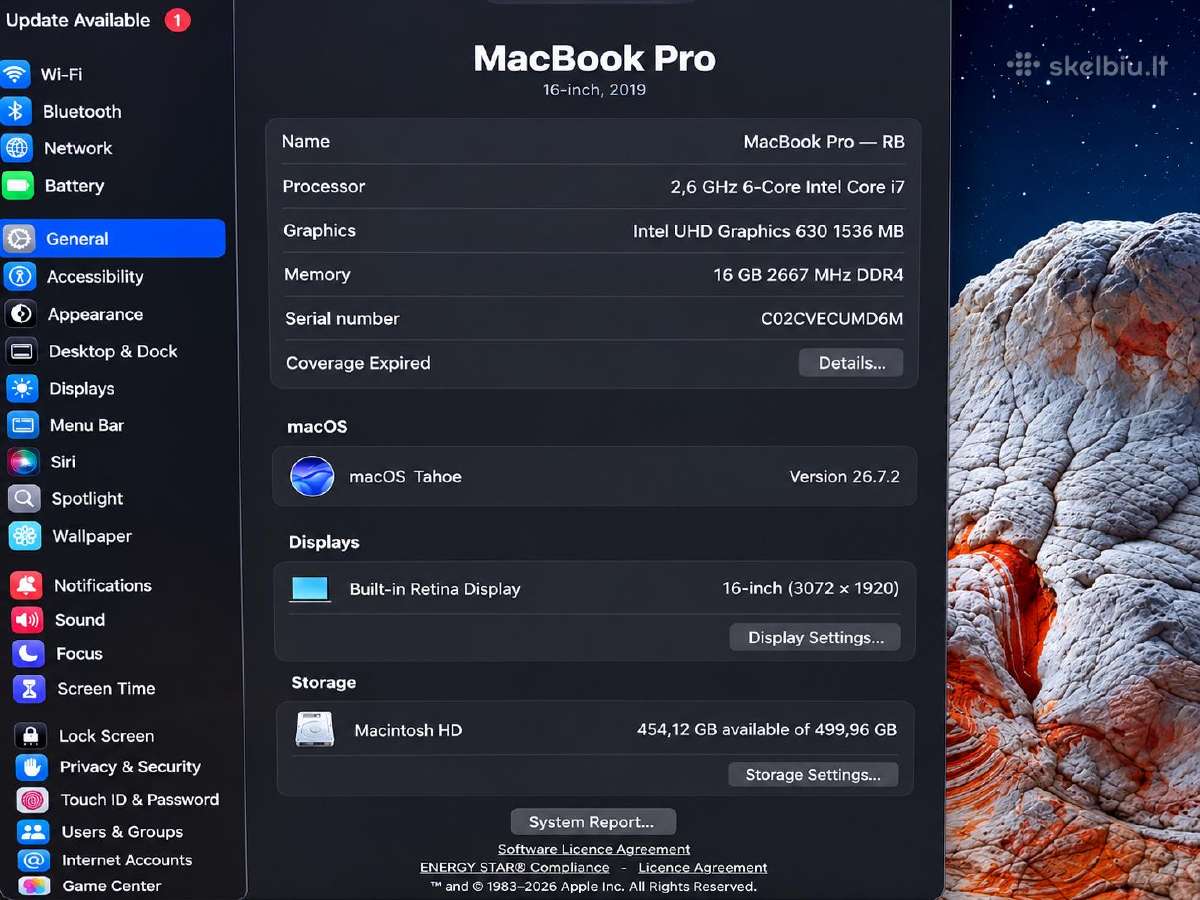Click the Wallpaper flower icon

coord(25,535)
